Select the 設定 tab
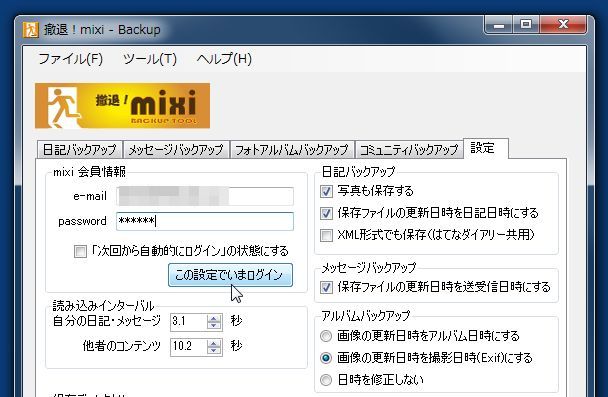608x397 pixels. pyautogui.click(x=486, y=148)
